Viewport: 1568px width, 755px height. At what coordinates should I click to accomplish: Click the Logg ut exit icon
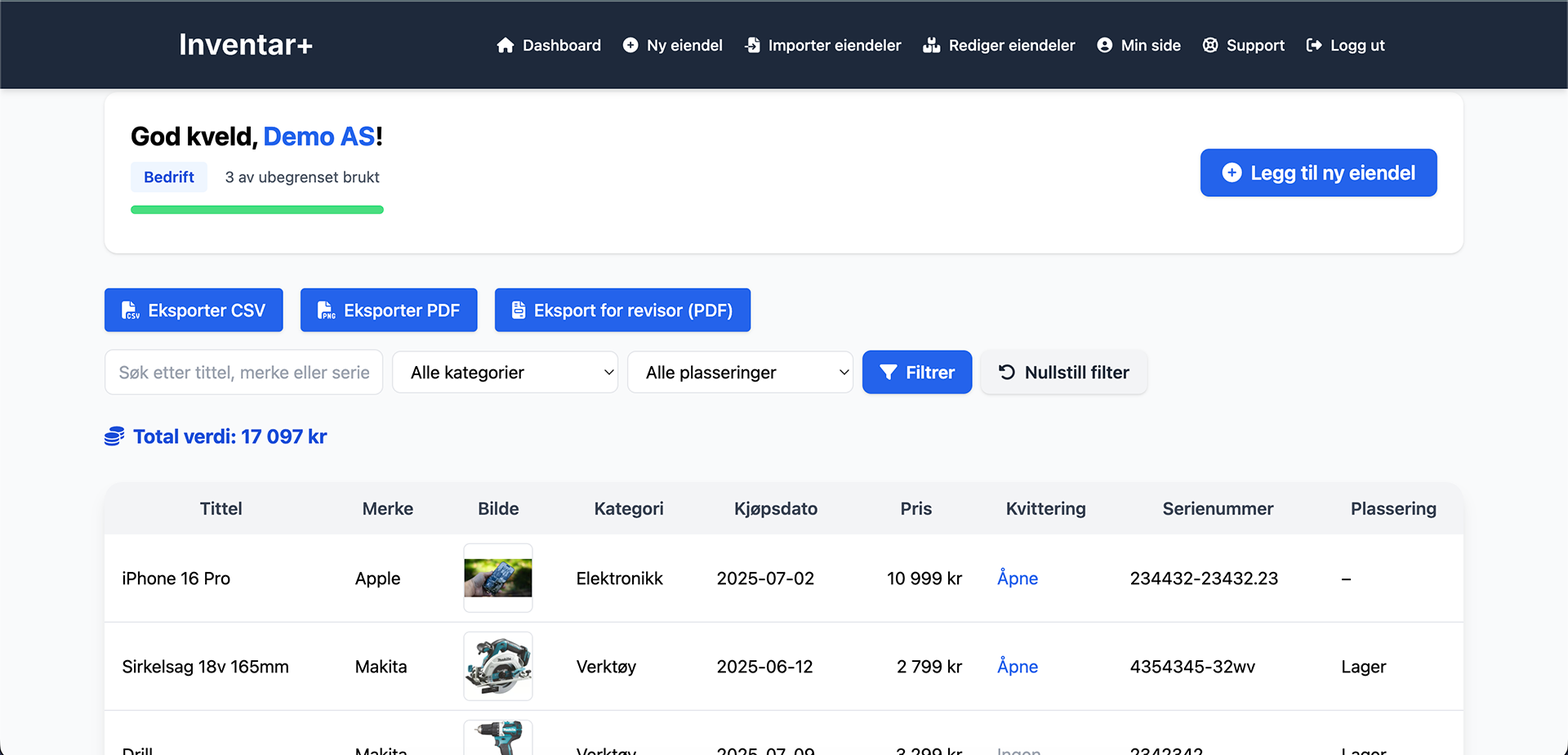pyautogui.click(x=1314, y=46)
